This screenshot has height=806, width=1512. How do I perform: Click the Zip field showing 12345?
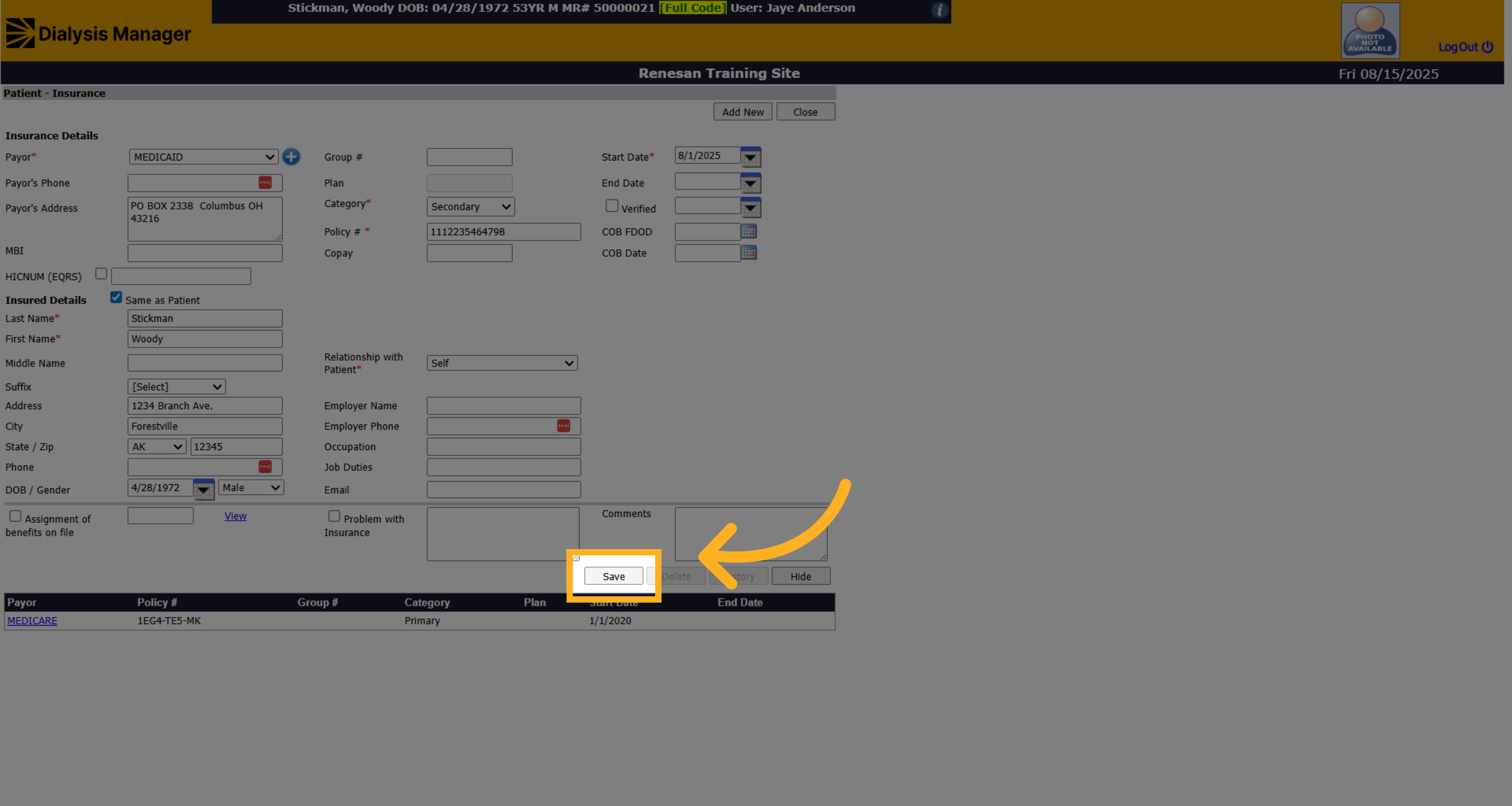[236, 446]
